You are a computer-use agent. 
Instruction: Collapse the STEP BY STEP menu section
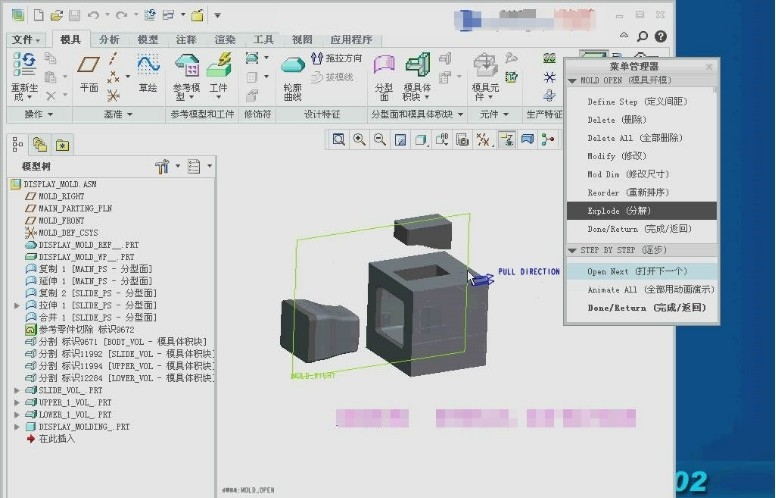pyautogui.click(x=573, y=250)
